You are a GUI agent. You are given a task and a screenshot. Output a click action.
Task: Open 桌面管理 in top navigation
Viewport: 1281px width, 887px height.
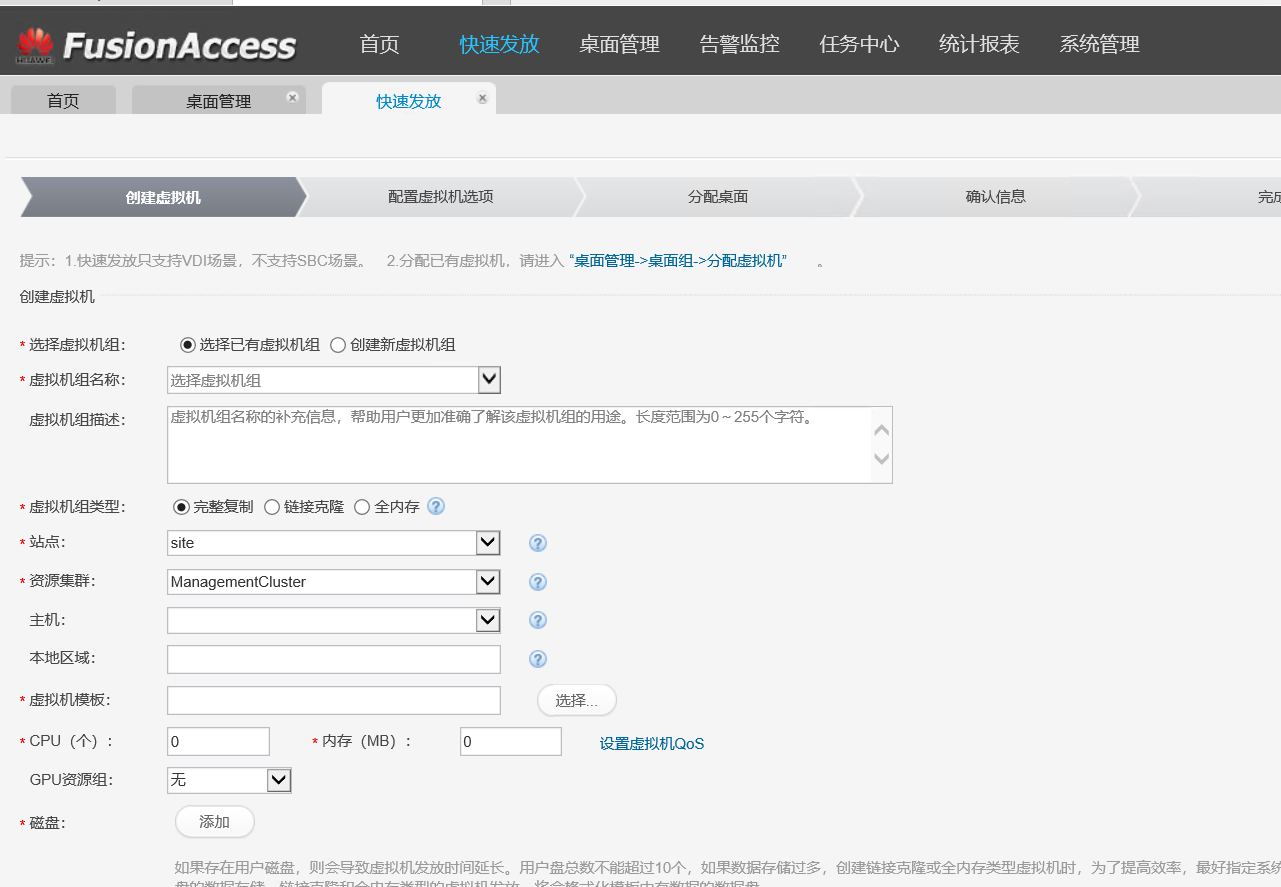tap(620, 44)
